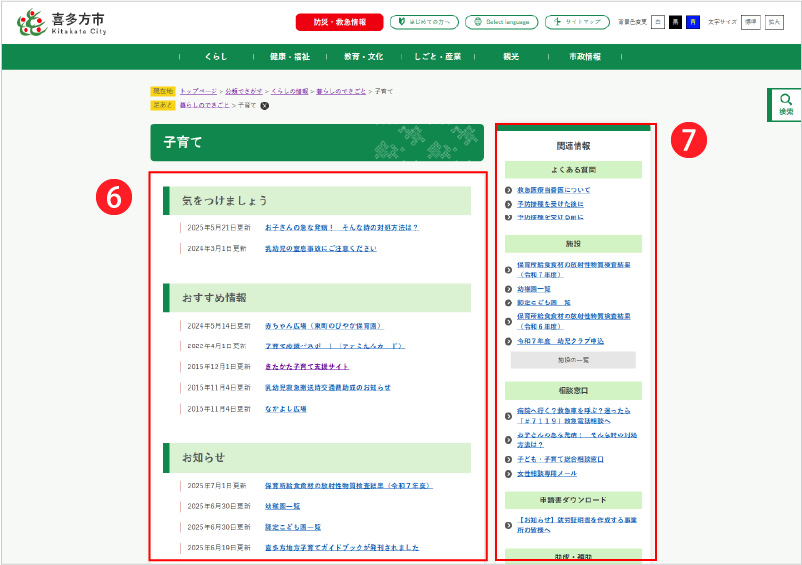This screenshot has height=565, width=802.
Task: Click arrow bullet beside 子ども・子育て総合相談窓口
Action: 508,459
